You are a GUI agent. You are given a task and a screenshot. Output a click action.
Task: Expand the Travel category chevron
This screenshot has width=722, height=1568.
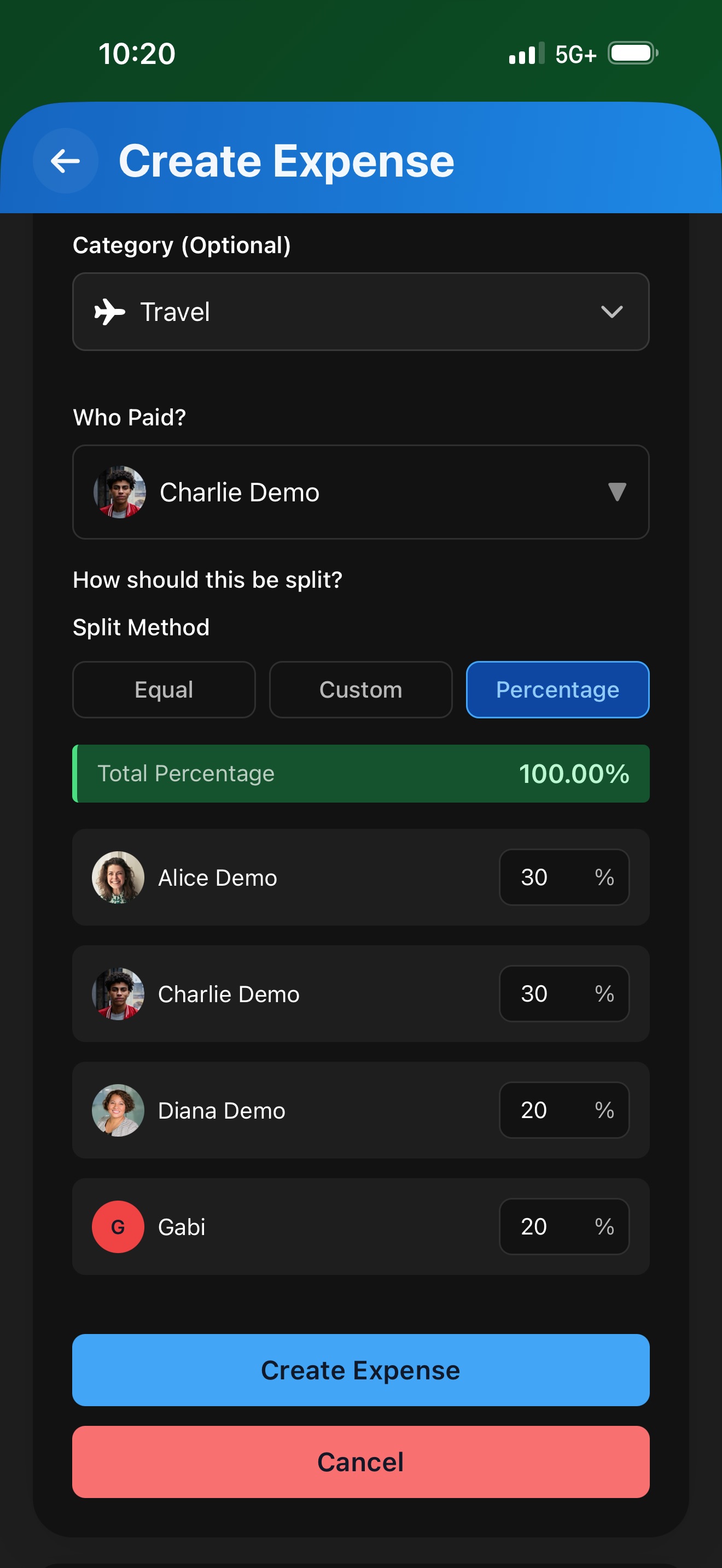click(611, 312)
